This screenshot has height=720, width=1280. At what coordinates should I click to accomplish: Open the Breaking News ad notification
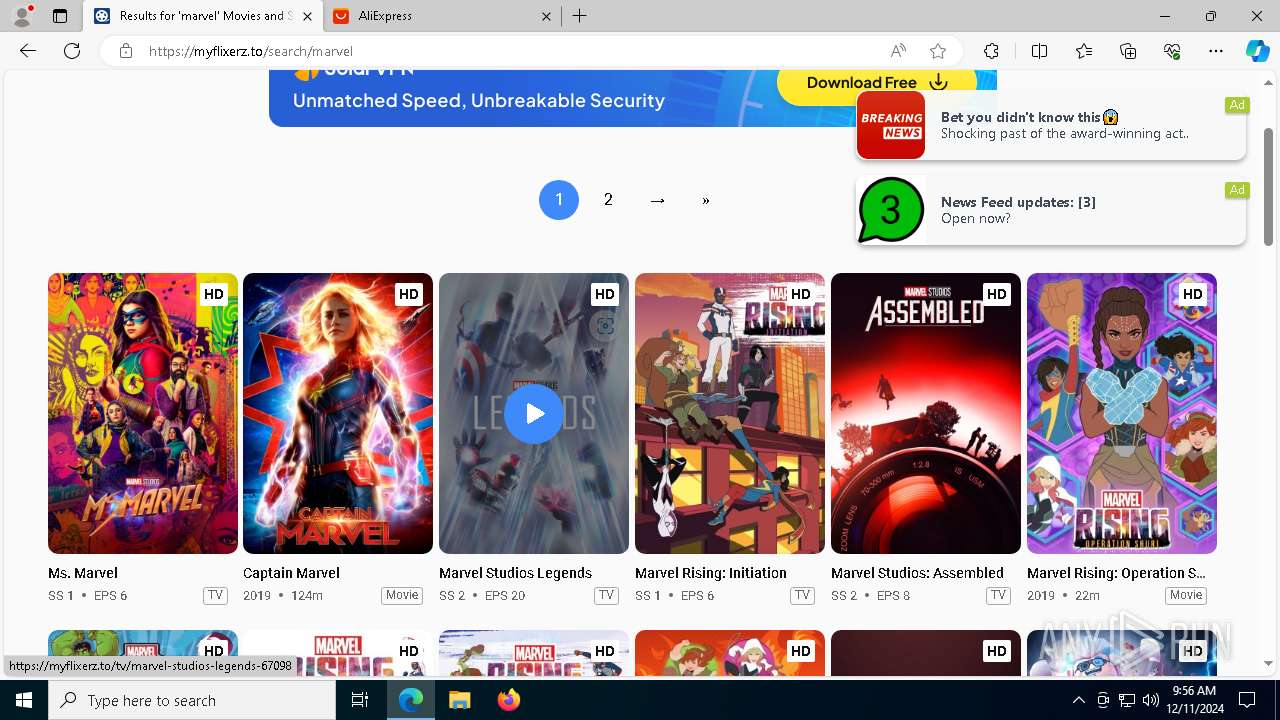pos(1051,125)
